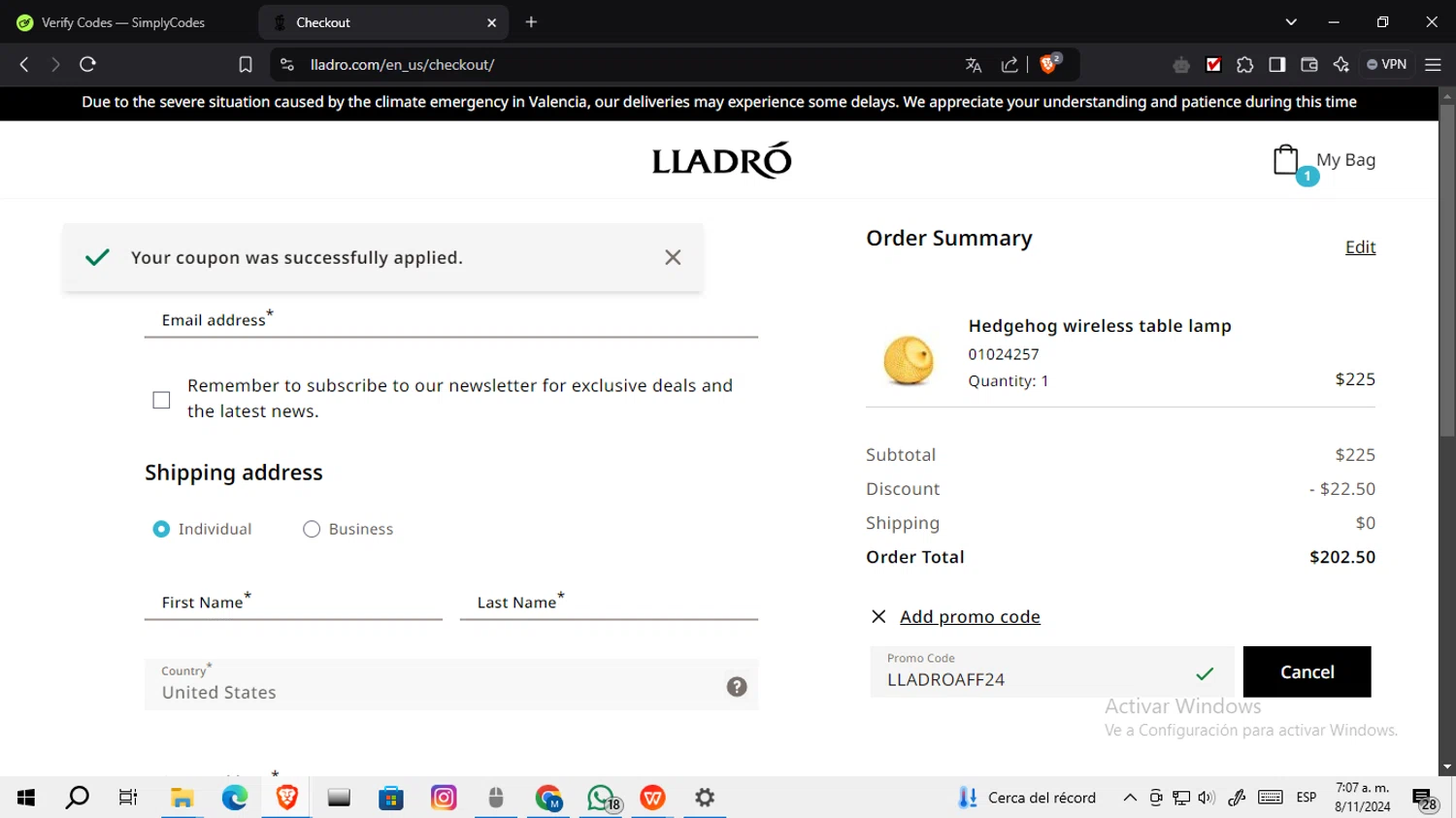This screenshot has height=818, width=1456.
Task: Open Microsoft Store from the taskbar
Action: [x=391, y=798]
